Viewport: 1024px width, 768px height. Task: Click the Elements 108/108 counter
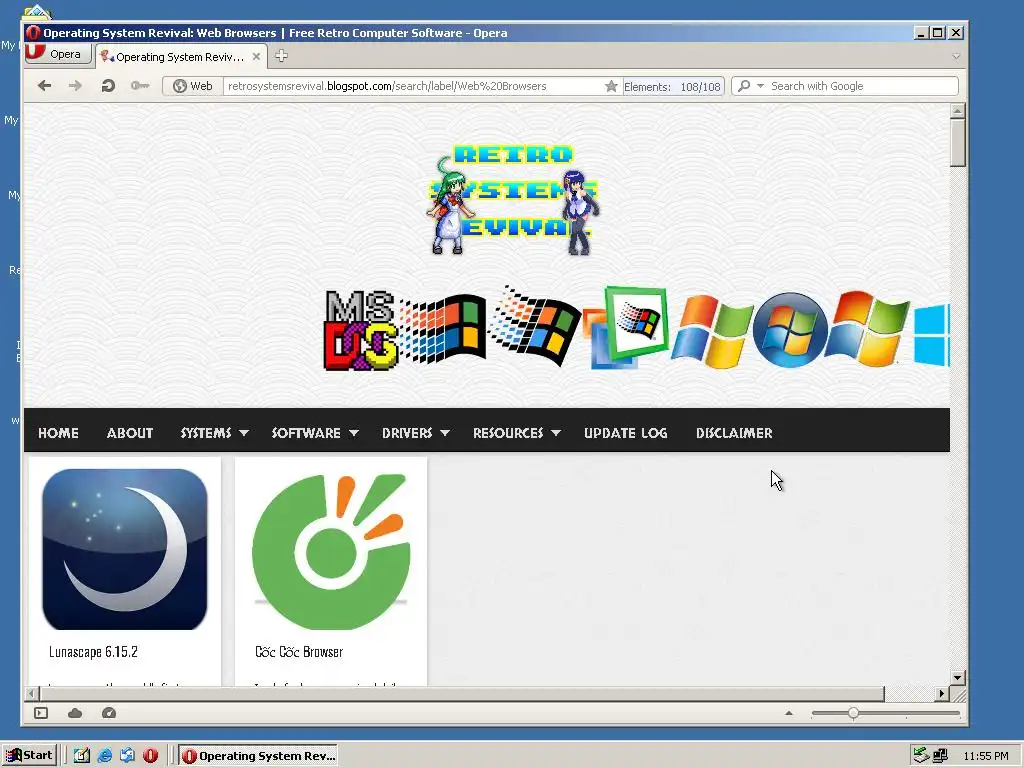(x=673, y=86)
